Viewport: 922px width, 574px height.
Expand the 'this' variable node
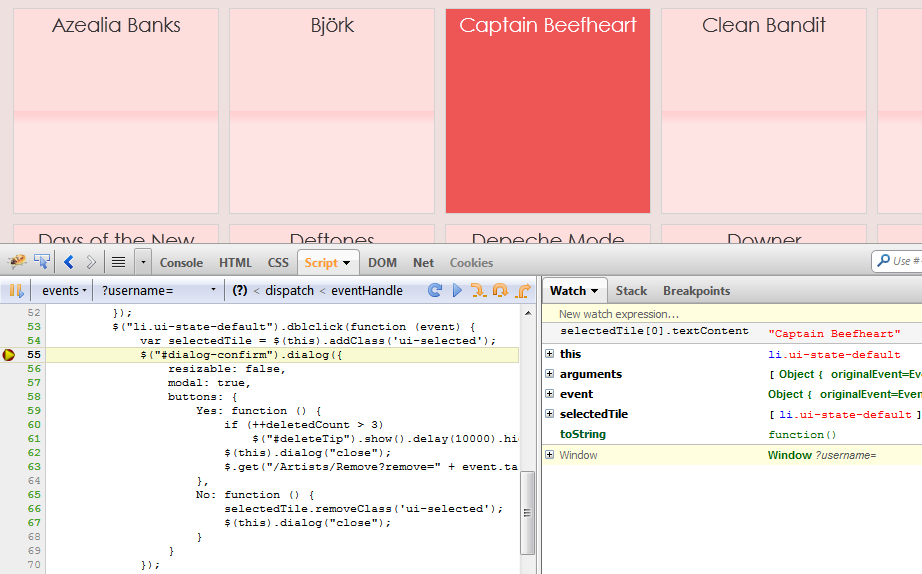pos(549,353)
